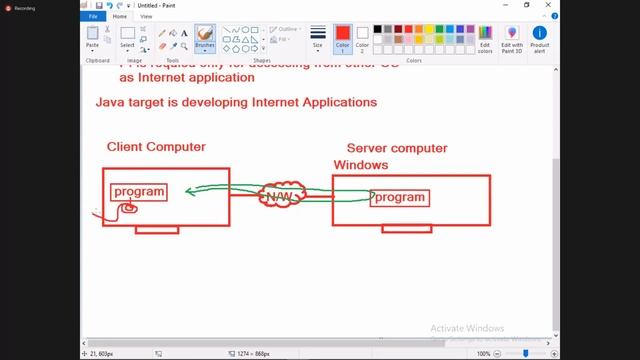Screen dimensions: 640x360
Task: Select the Eraser tool
Action: (x=162, y=46)
